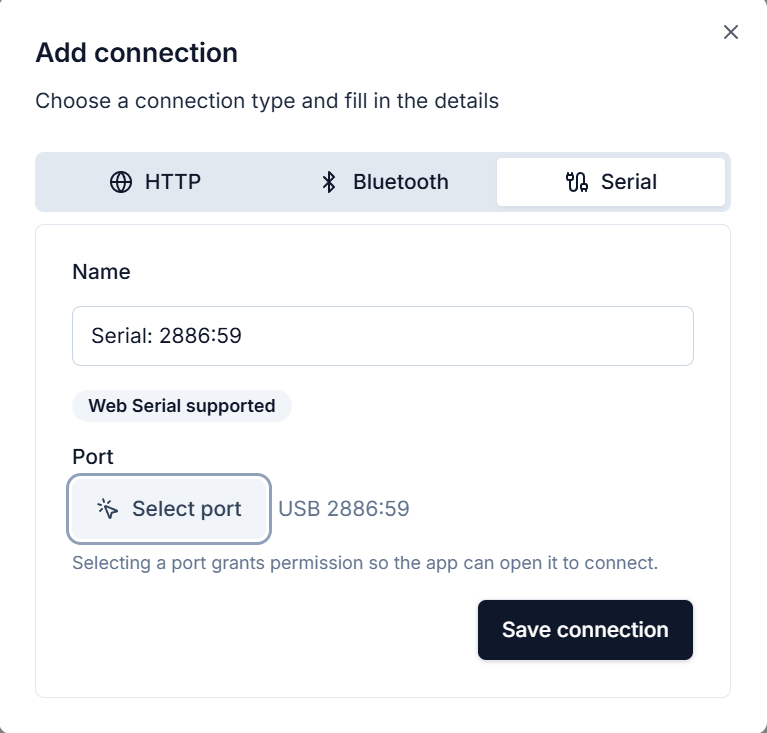
Task: Switch to the Bluetooth connection tab
Action: pos(383,182)
